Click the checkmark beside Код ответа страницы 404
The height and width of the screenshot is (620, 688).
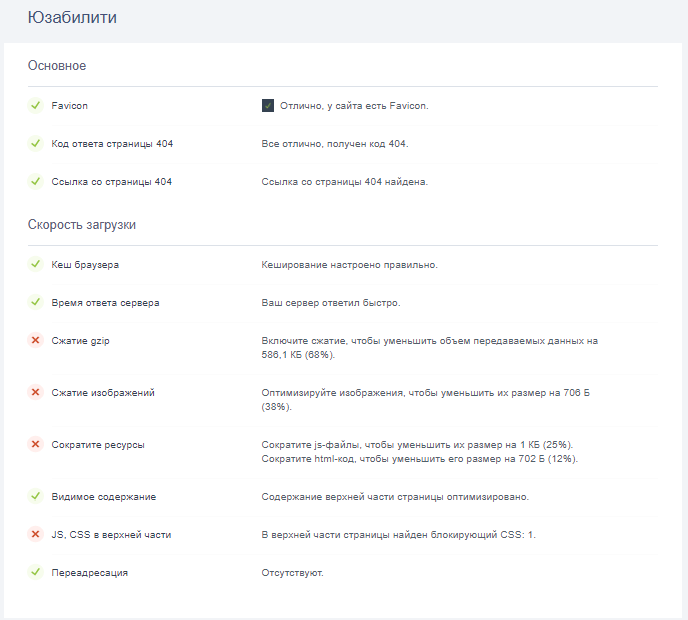click(35, 143)
